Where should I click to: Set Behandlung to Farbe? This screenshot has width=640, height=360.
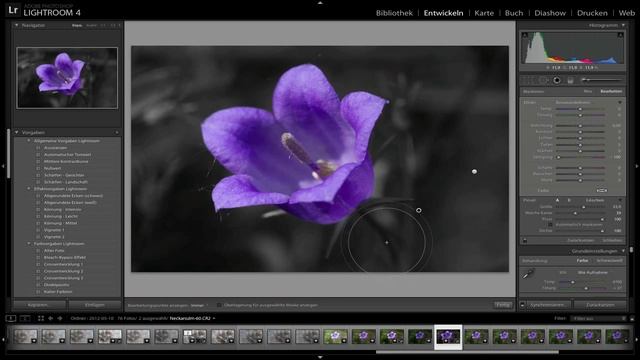[582, 260]
